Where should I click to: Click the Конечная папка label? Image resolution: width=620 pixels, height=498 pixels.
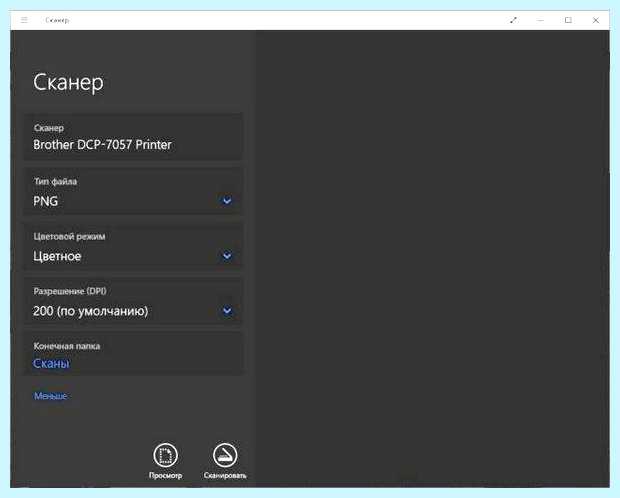click(66, 346)
